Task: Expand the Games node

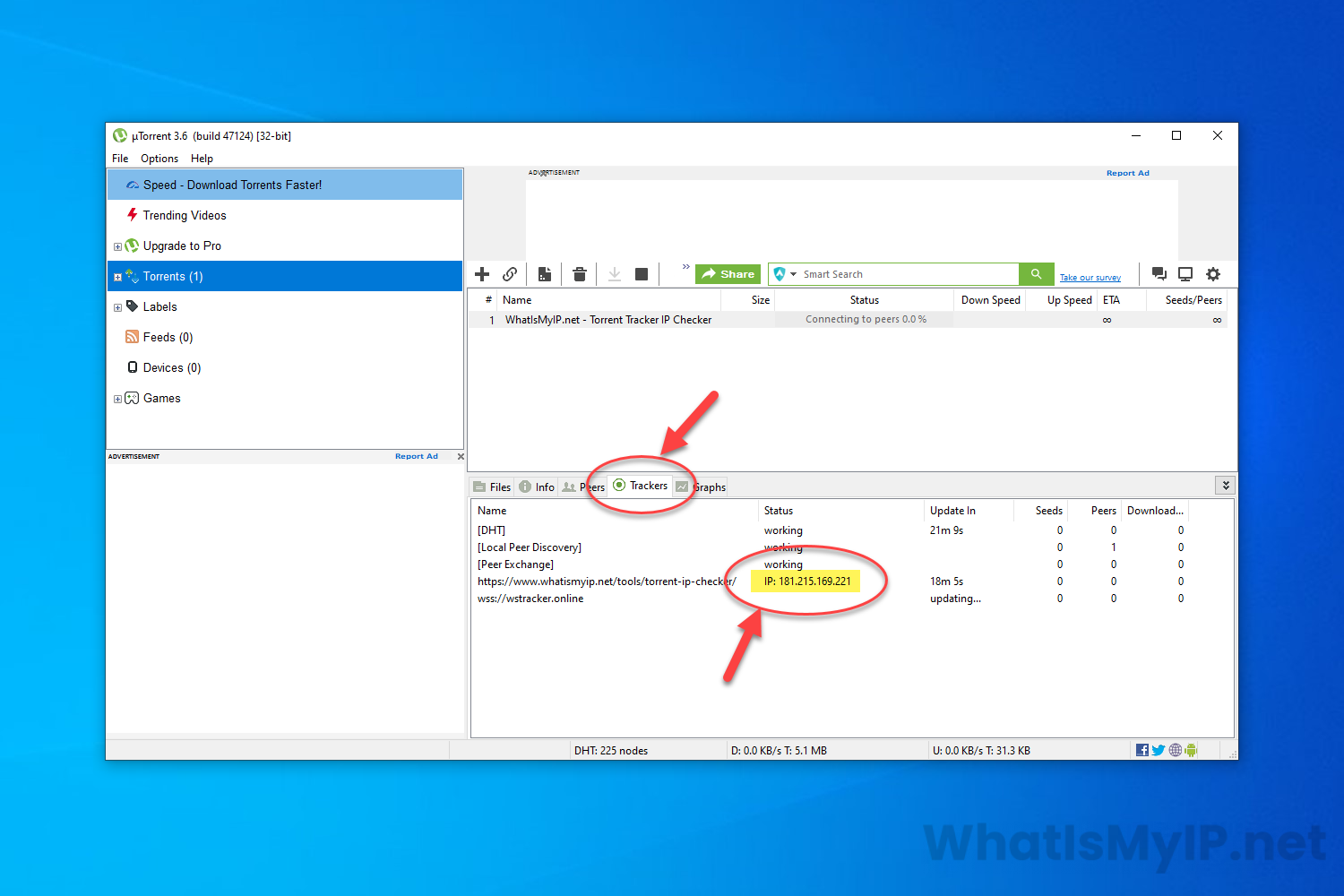Action: coord(117,399)
